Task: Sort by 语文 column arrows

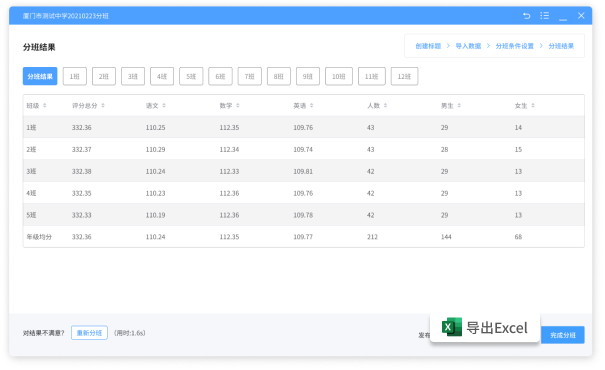Action: coord(164,105)
